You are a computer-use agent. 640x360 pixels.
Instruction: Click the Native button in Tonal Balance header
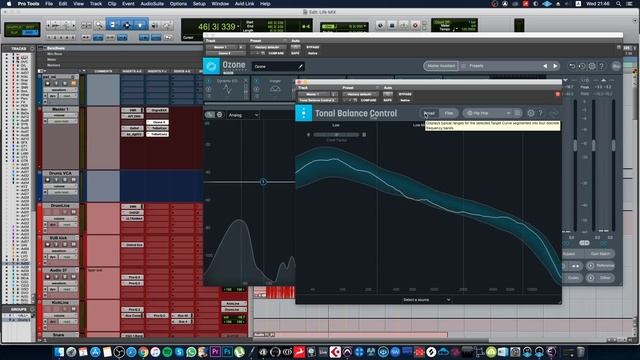click(x=405, y=100)
